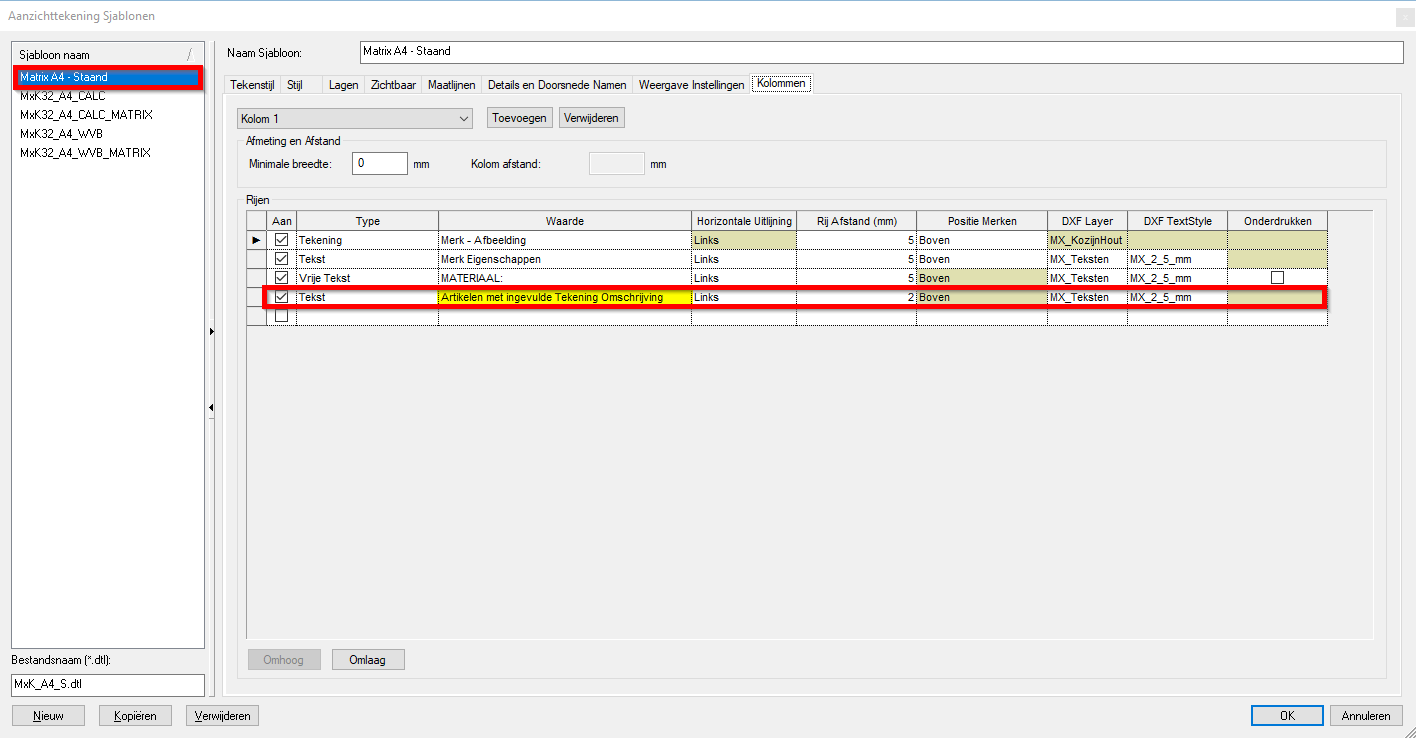Click the MX_KozijnHout layer cell
The height and width of the screenshot is (738, 1416).
[1087, 240]
